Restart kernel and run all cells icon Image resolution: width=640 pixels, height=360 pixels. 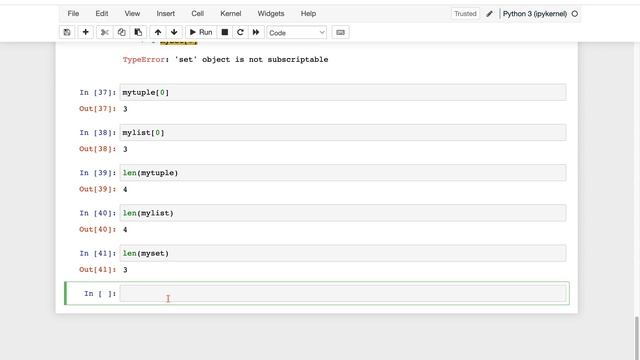[256, 32]
